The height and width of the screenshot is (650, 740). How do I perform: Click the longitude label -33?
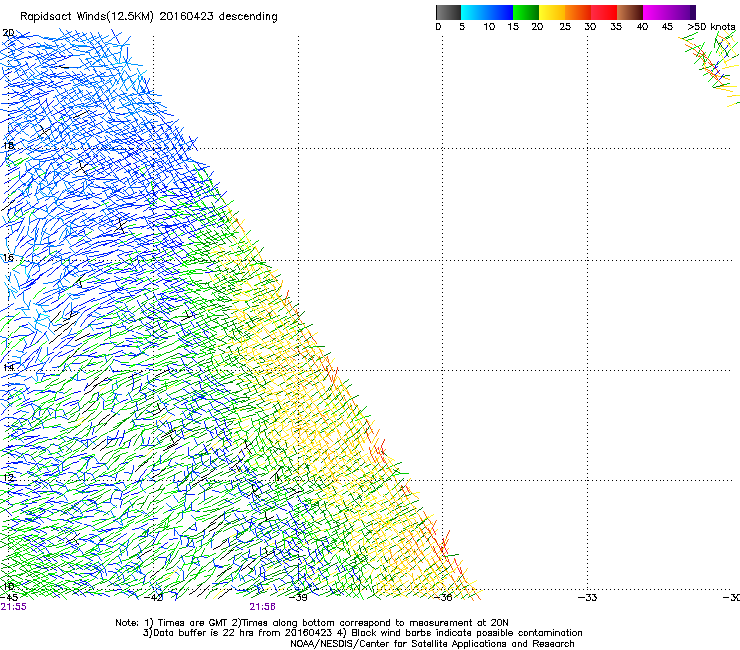[x=588, y=598]
